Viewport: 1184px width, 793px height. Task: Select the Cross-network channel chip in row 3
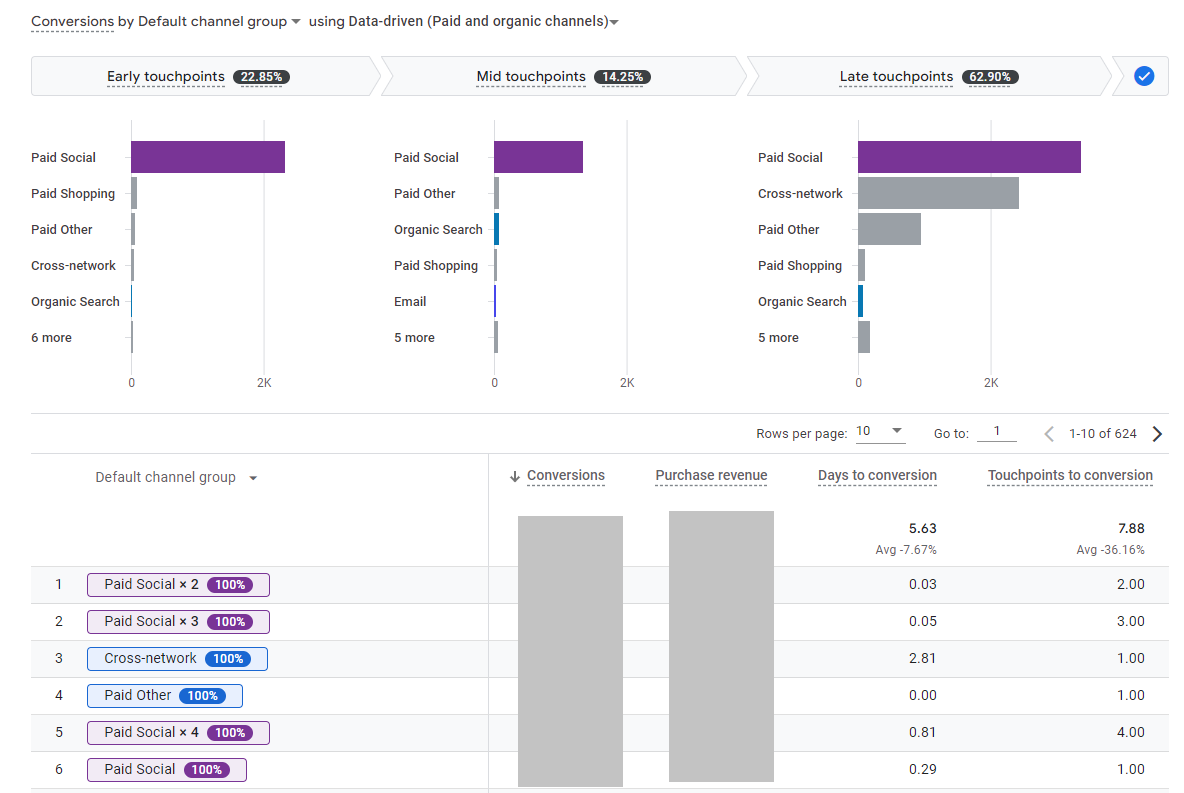coord(176,658)
